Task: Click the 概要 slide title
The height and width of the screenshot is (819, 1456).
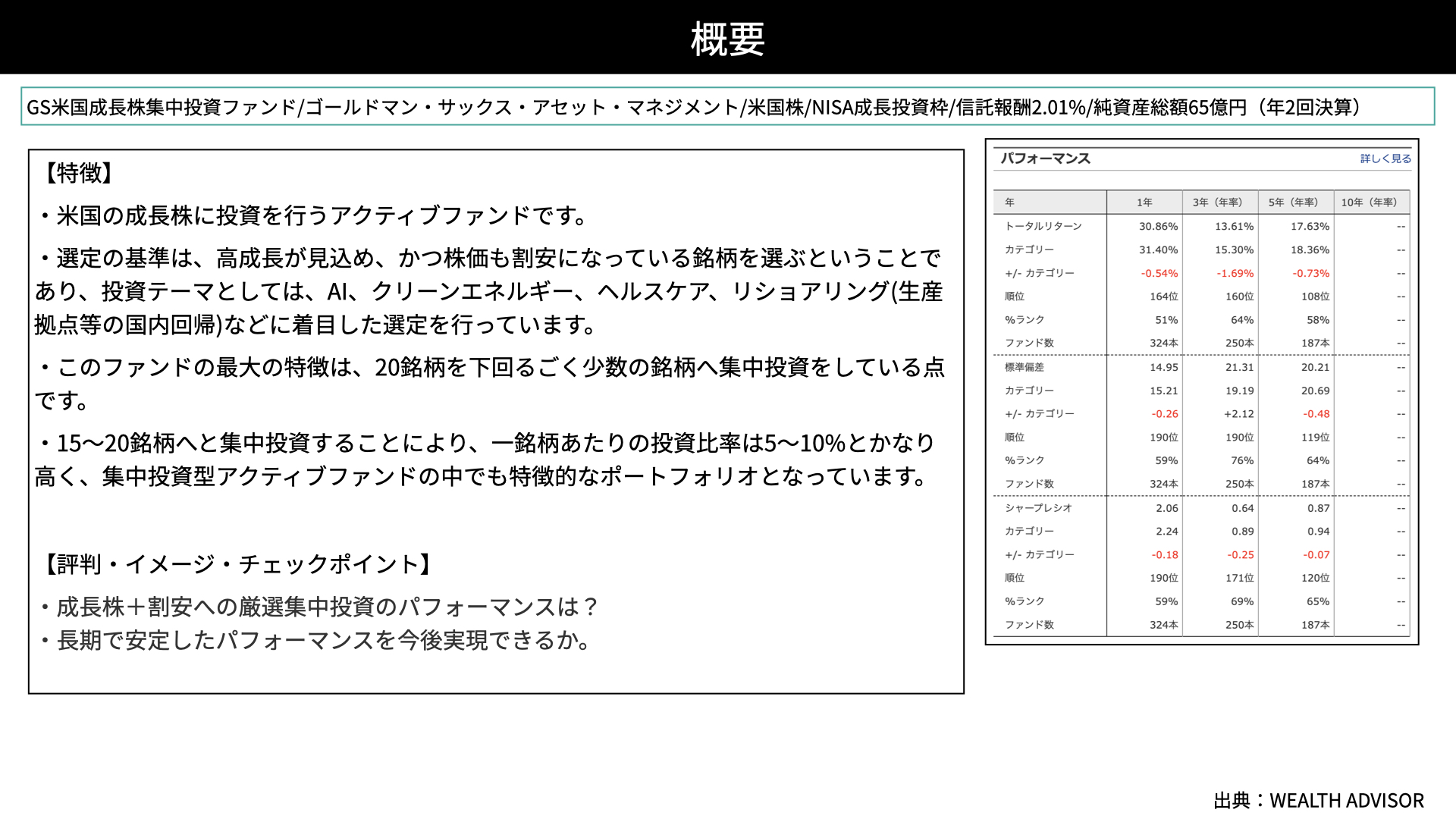Action: (728, 39)
